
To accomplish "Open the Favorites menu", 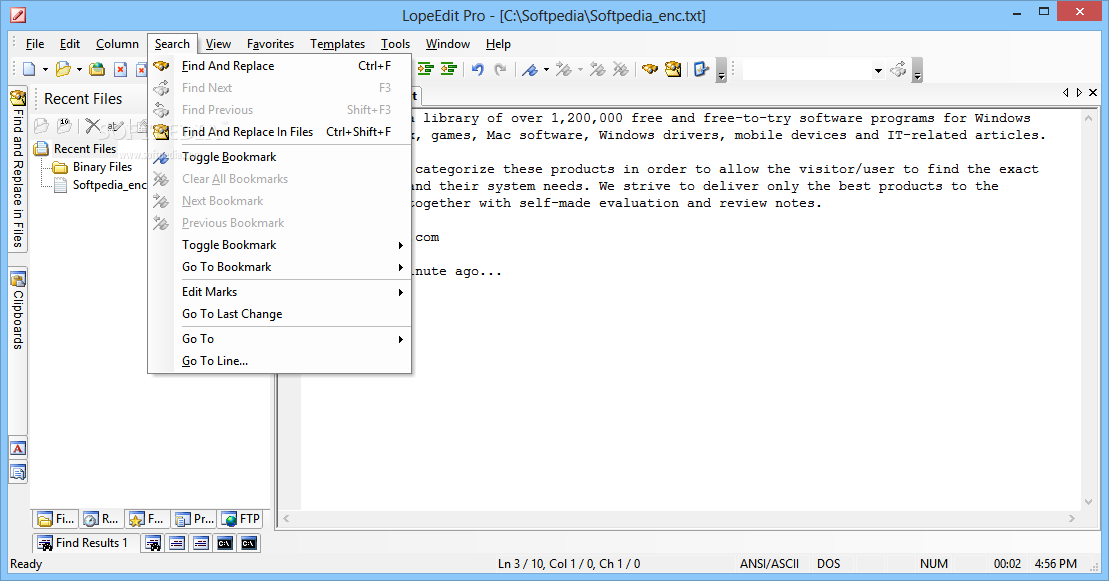I will 270,44.
